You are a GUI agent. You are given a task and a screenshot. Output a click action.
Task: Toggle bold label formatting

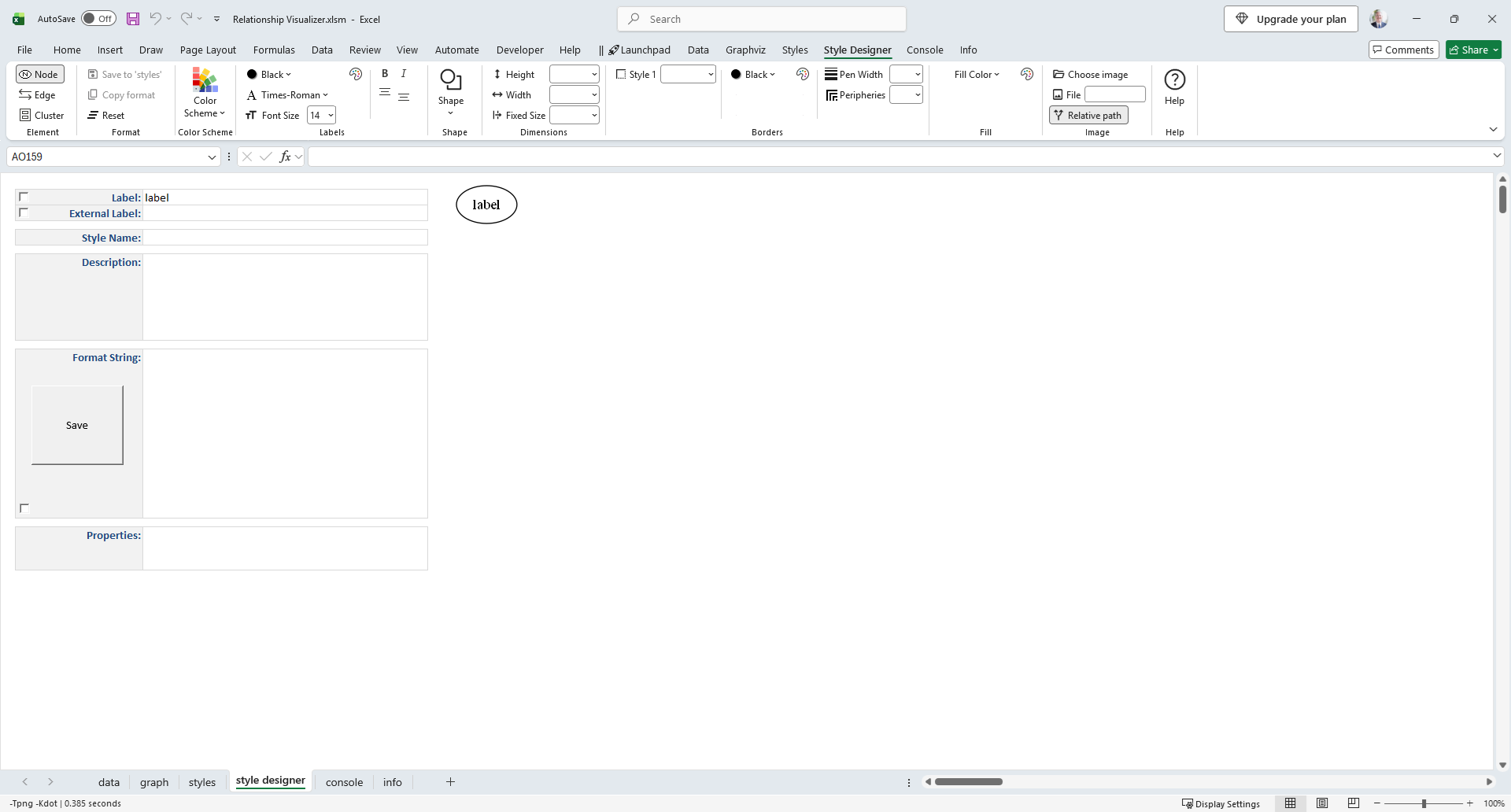[385, 73]
